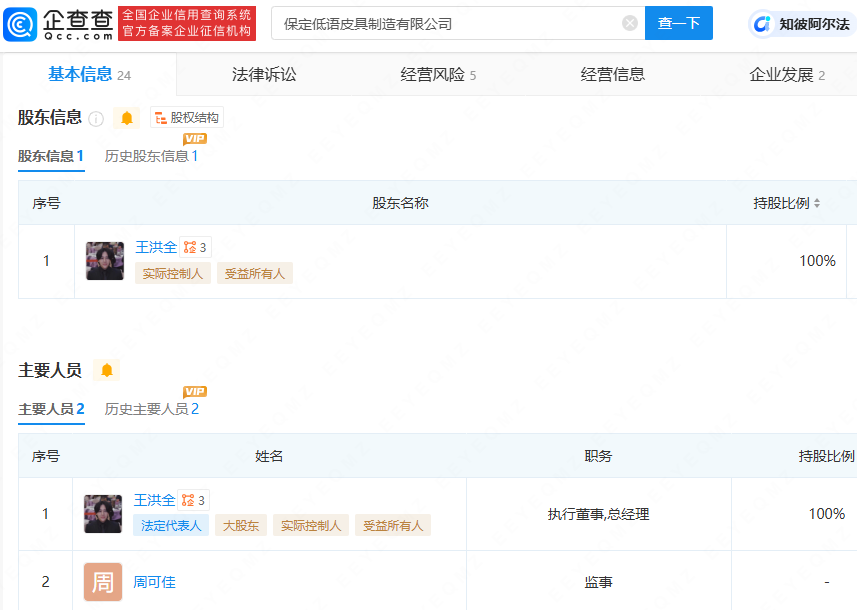Viewport: 857px width, 610px height.
Task: Click the VIP badge above 历史股东信息
Action: pos(196,140)
